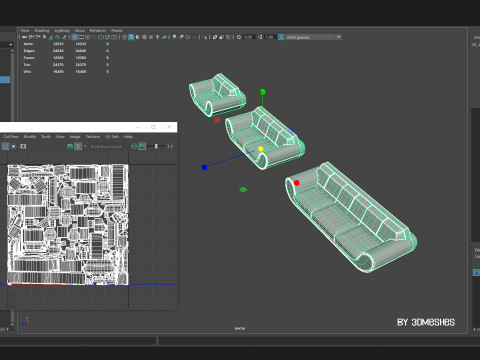This screenshot has height=360, width=480.
Task: Click the Use All Lights icon
Action: pos(157,37)
